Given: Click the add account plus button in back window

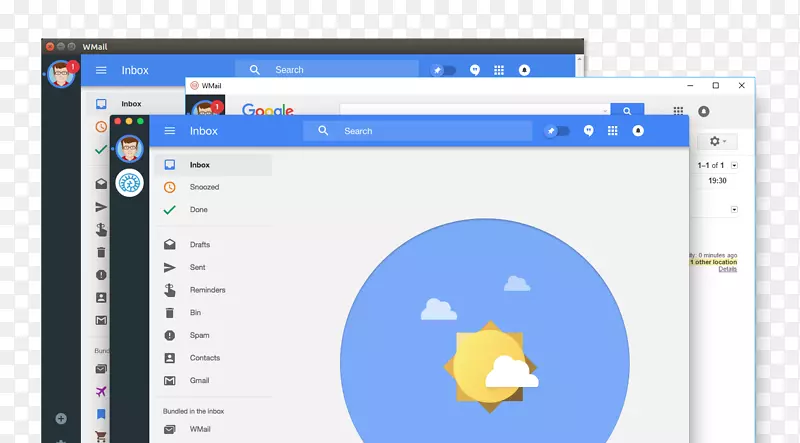Looking at the screenshot, I should click(x=61, y=419).
